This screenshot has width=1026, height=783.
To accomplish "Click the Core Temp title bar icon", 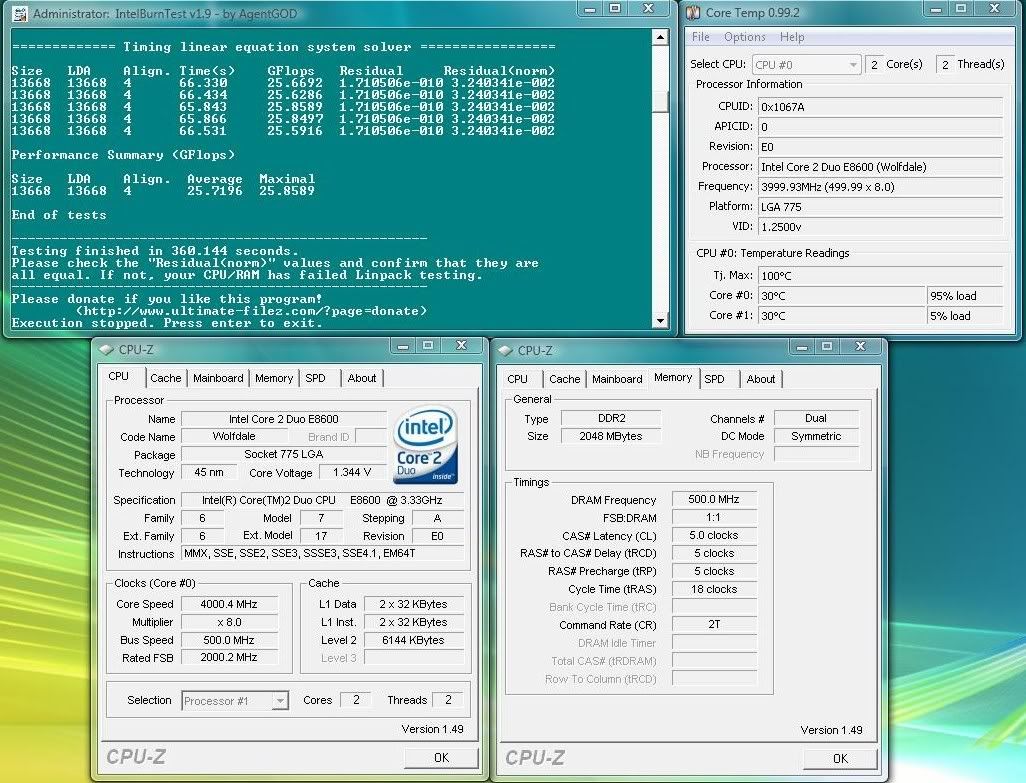I will pyautogui.click(x=693, y=12).
